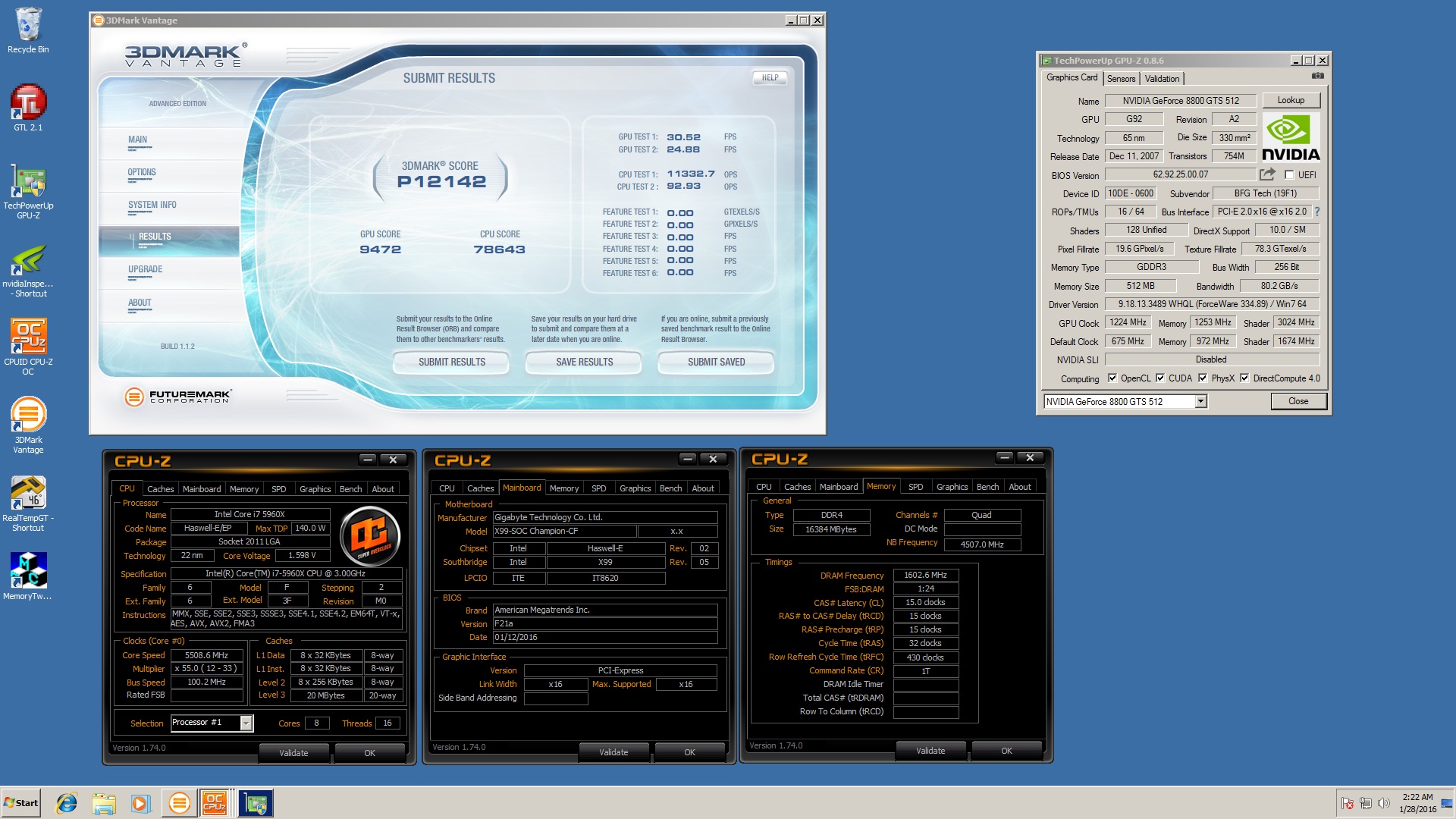Viewport: 1456px width, 819px height.
Task: Click the SUBMIT RESULTS button
Action: point(451,362)
